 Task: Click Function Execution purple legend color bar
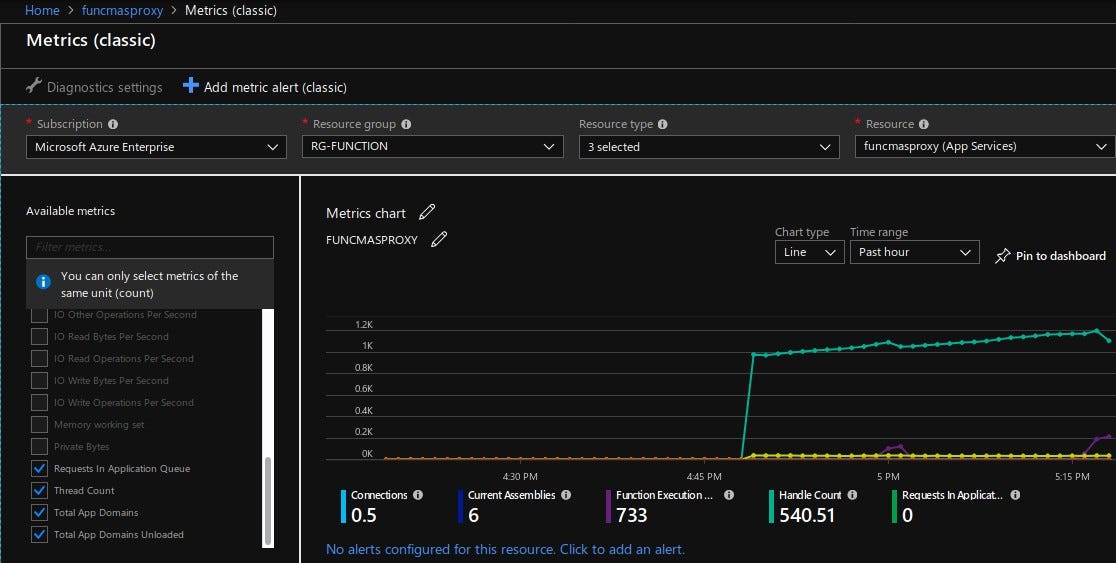(609, 506)
